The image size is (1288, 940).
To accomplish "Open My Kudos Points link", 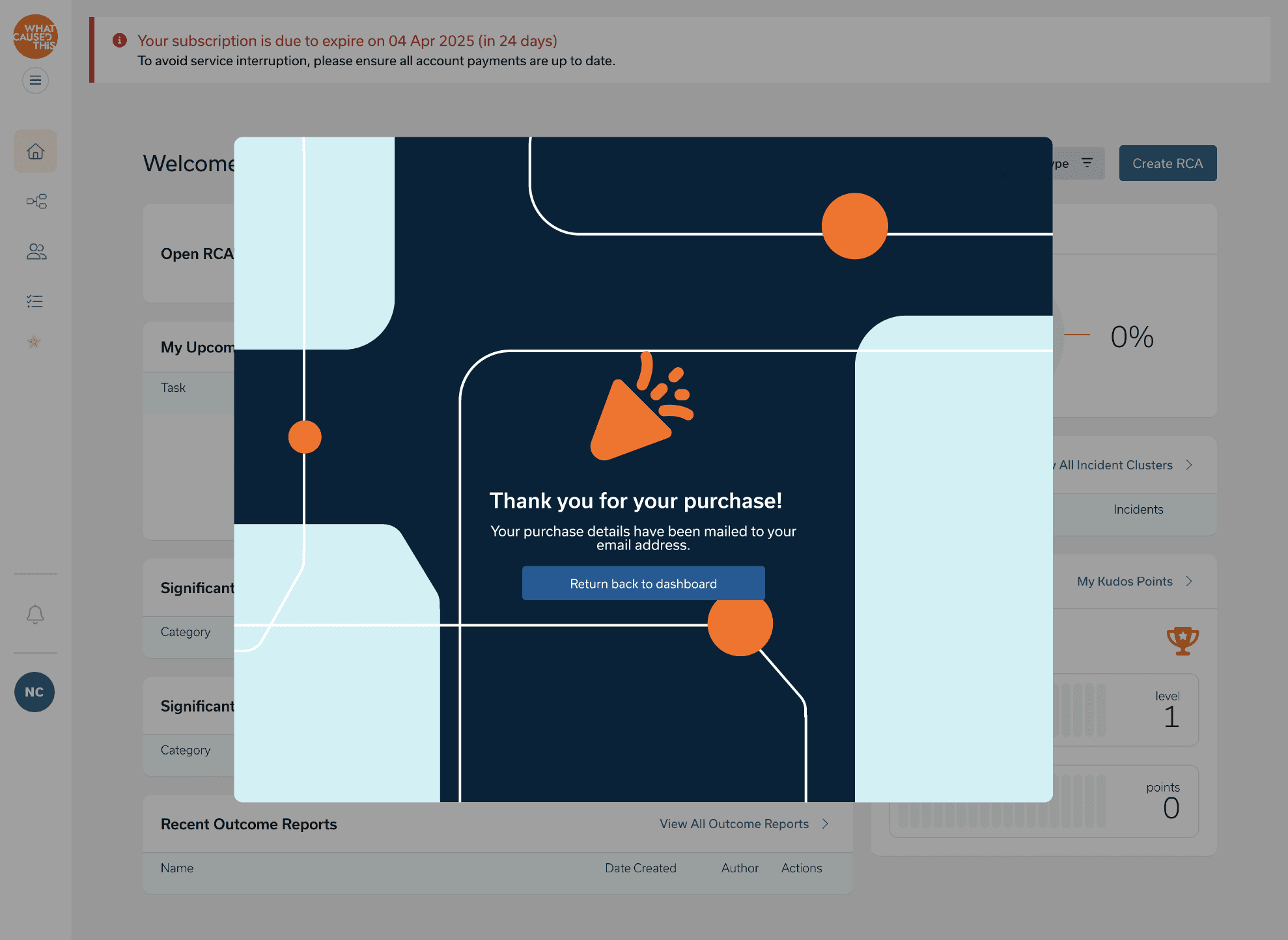I will 1125,581.
